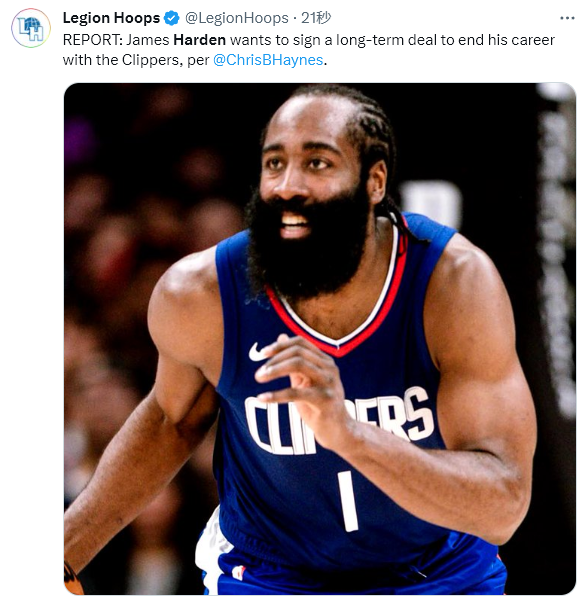Image resolution: width=583 pixels, height=599 pixels.
Task: Click the phrase "with the Clippers, per"
Action: [x=136, y=60]
